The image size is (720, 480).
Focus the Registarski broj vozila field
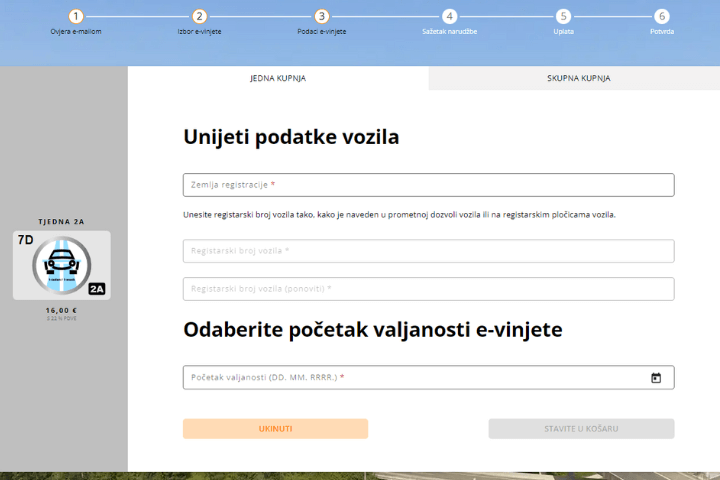click(x=428, y=251)
